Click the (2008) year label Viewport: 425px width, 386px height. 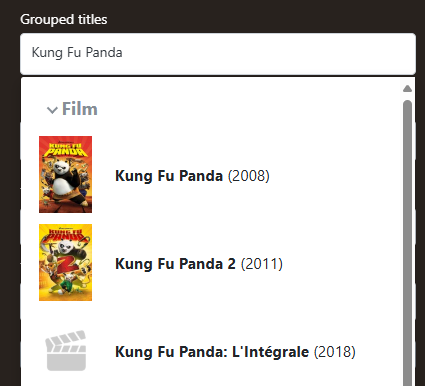point(249,176)
